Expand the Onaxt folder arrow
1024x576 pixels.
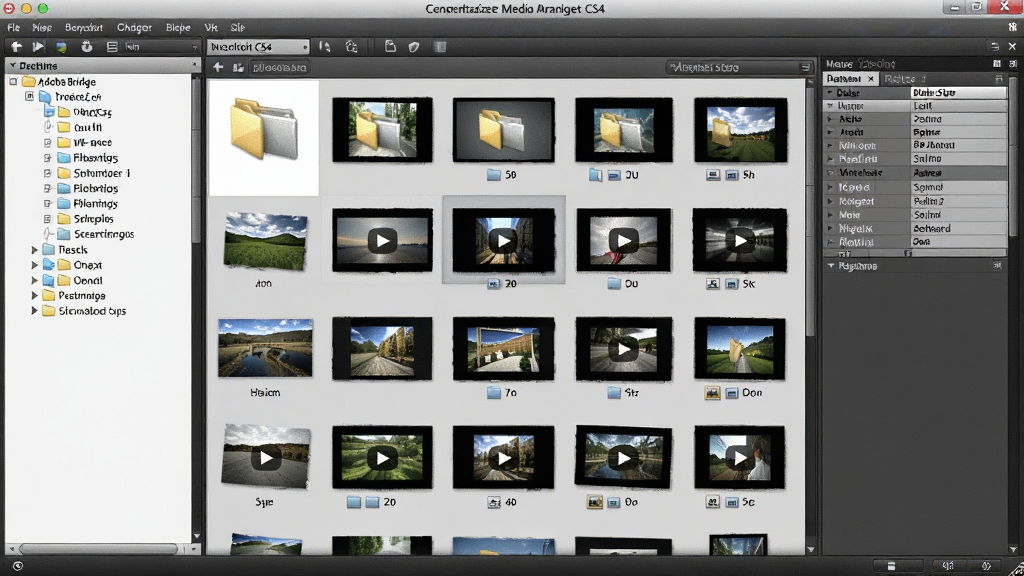tap(35, 265)
